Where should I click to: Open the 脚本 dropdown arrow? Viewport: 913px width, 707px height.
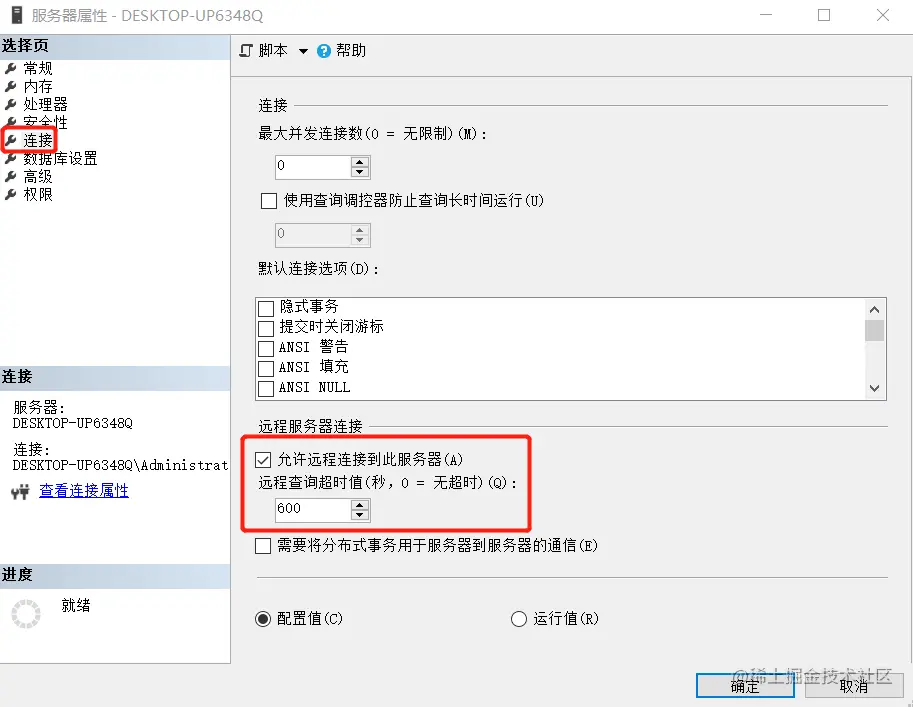point(303,51)
